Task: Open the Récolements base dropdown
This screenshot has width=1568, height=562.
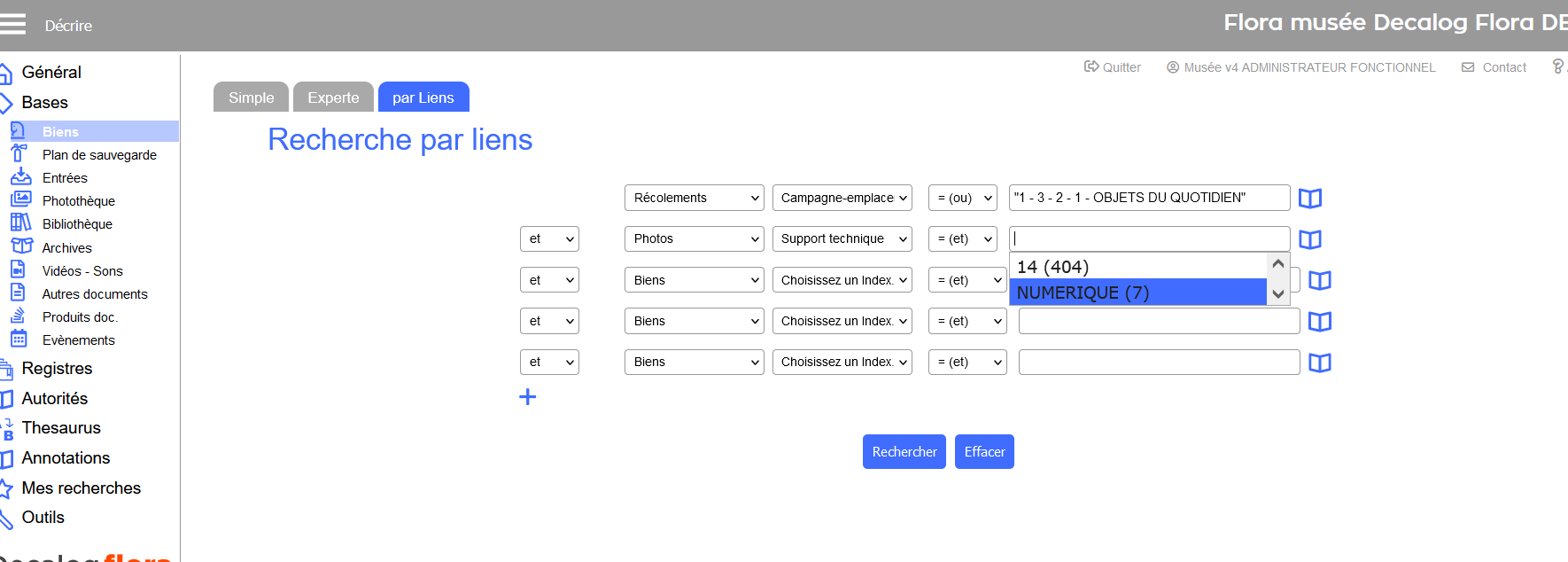Action: click(x=694, y=198)
